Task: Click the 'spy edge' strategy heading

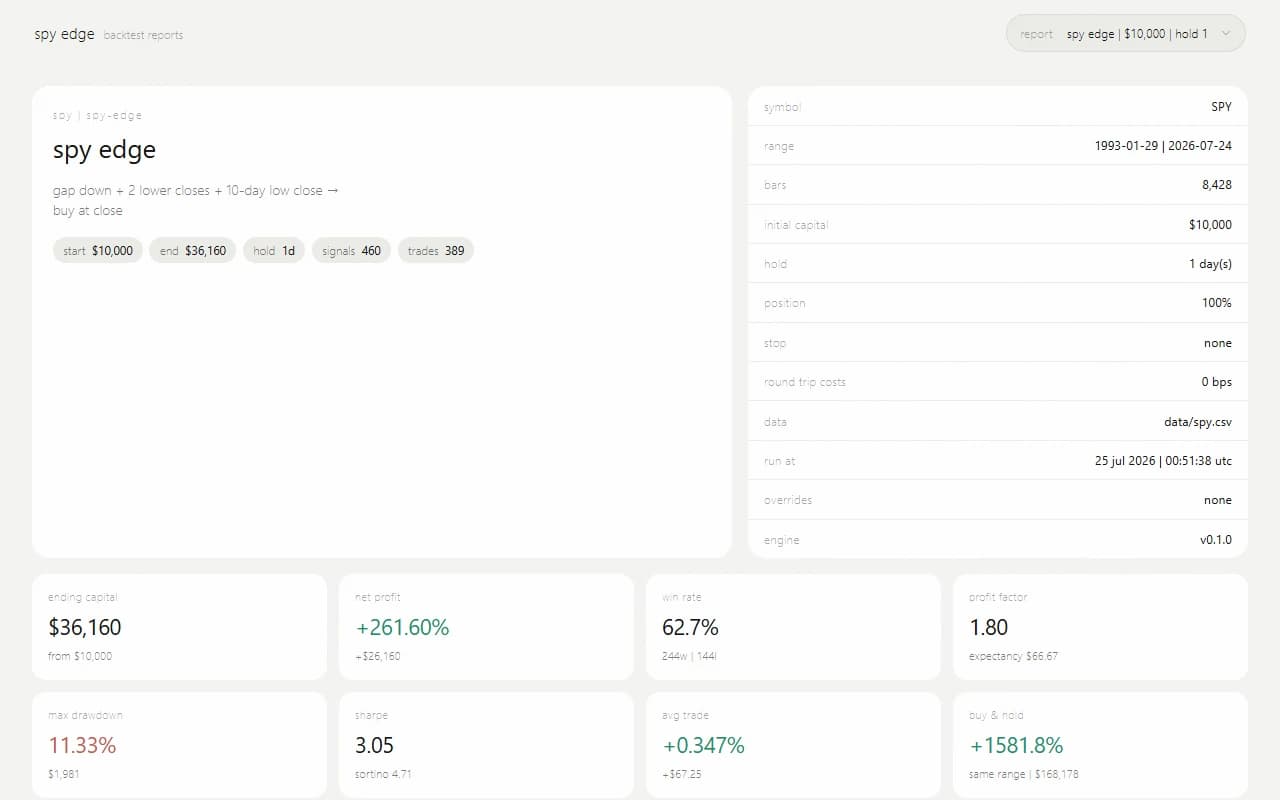Action: (x=104, y=150)
